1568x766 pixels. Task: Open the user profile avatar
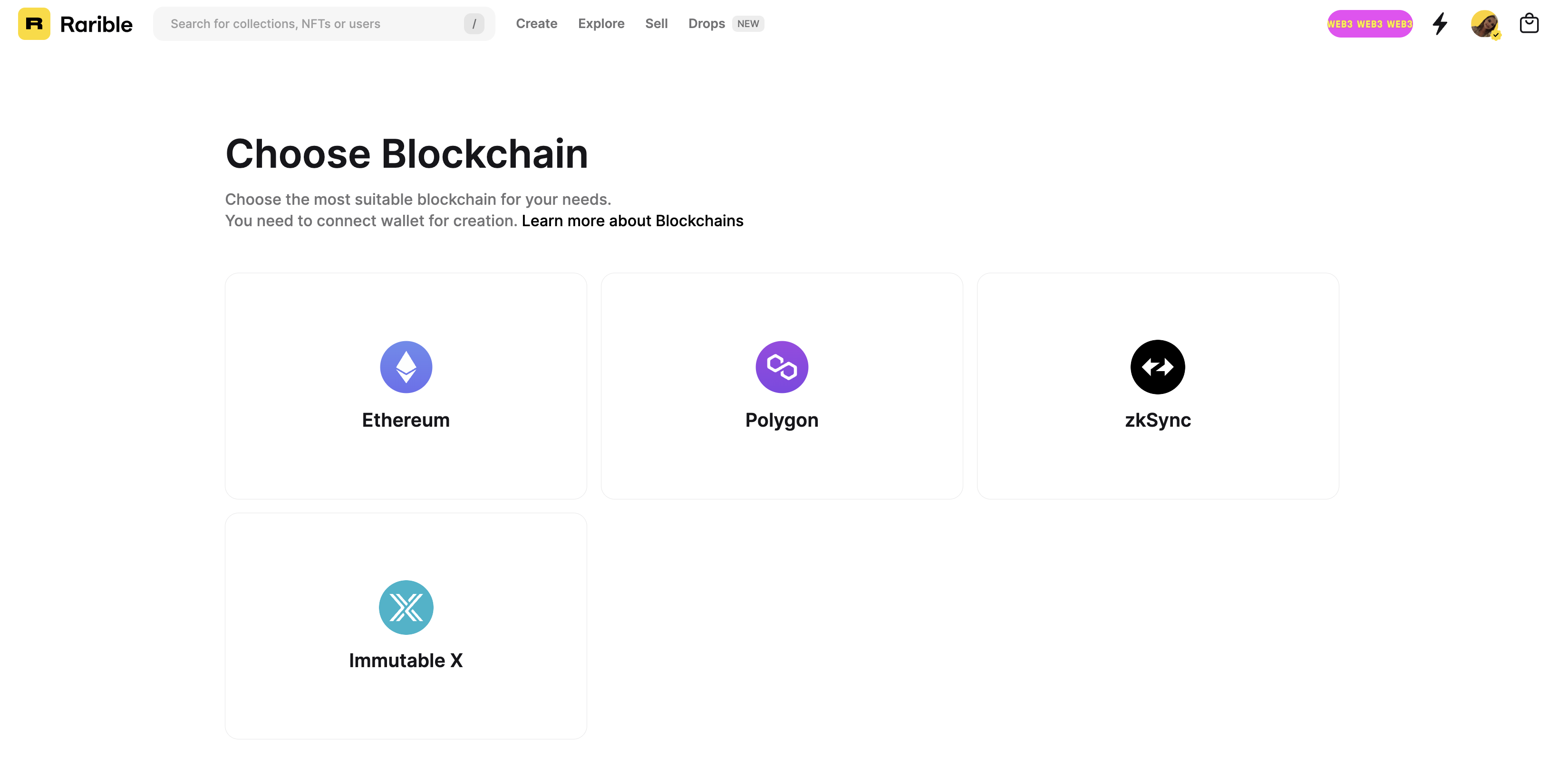(1485, 24)
